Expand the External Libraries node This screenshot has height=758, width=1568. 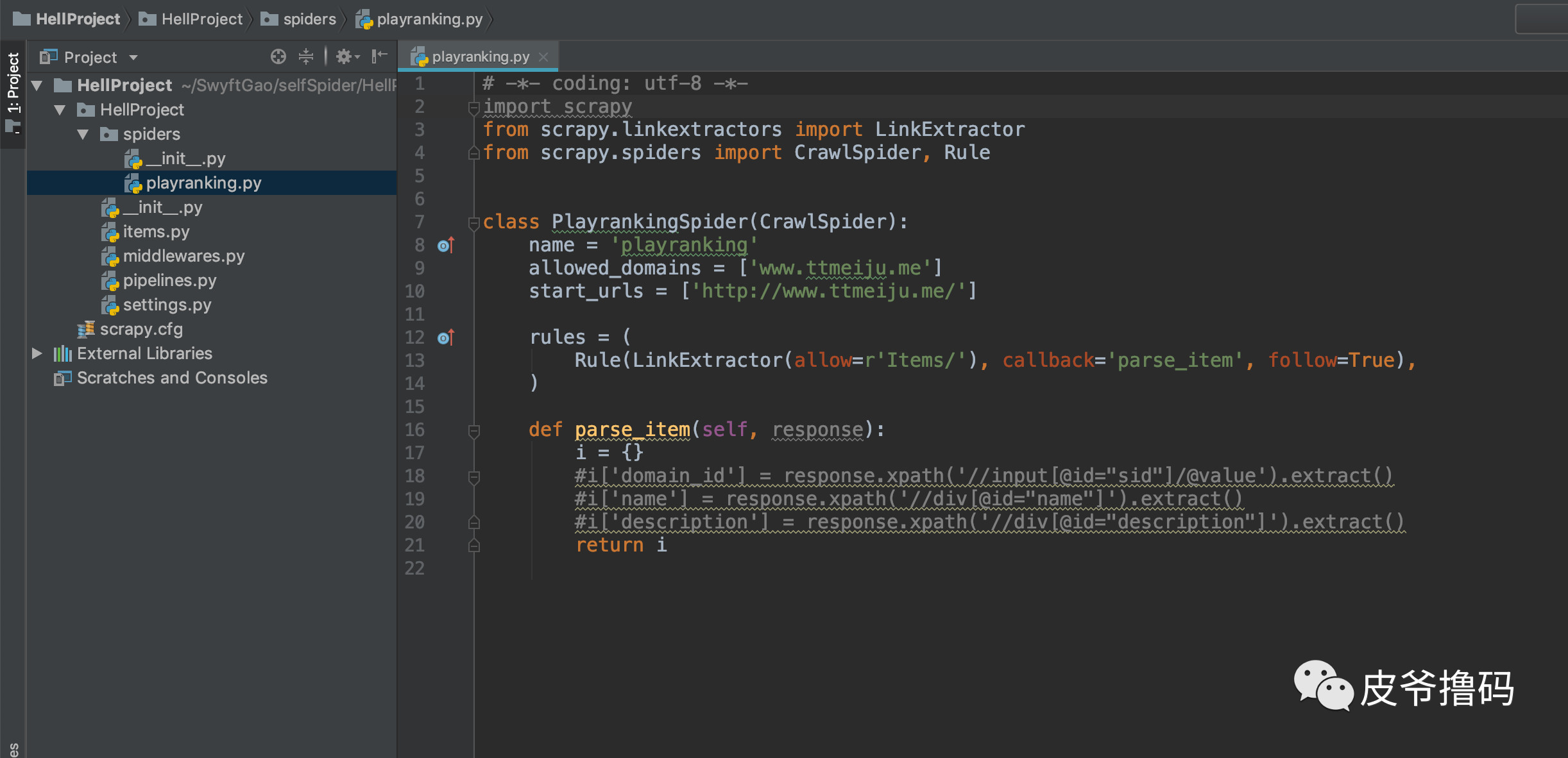pos(37,353)
